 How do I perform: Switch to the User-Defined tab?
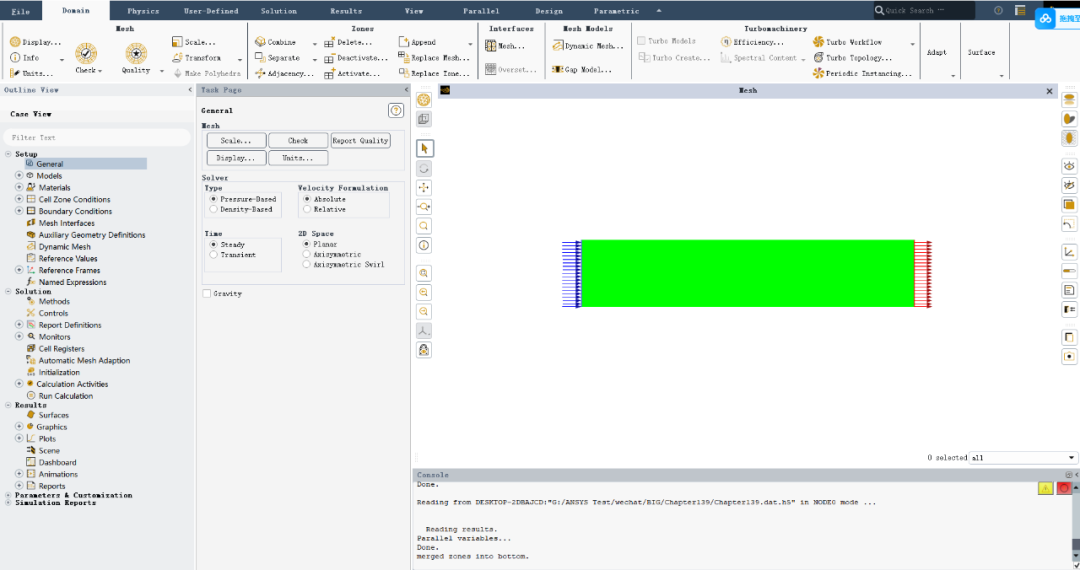click(x=211, y=11)
